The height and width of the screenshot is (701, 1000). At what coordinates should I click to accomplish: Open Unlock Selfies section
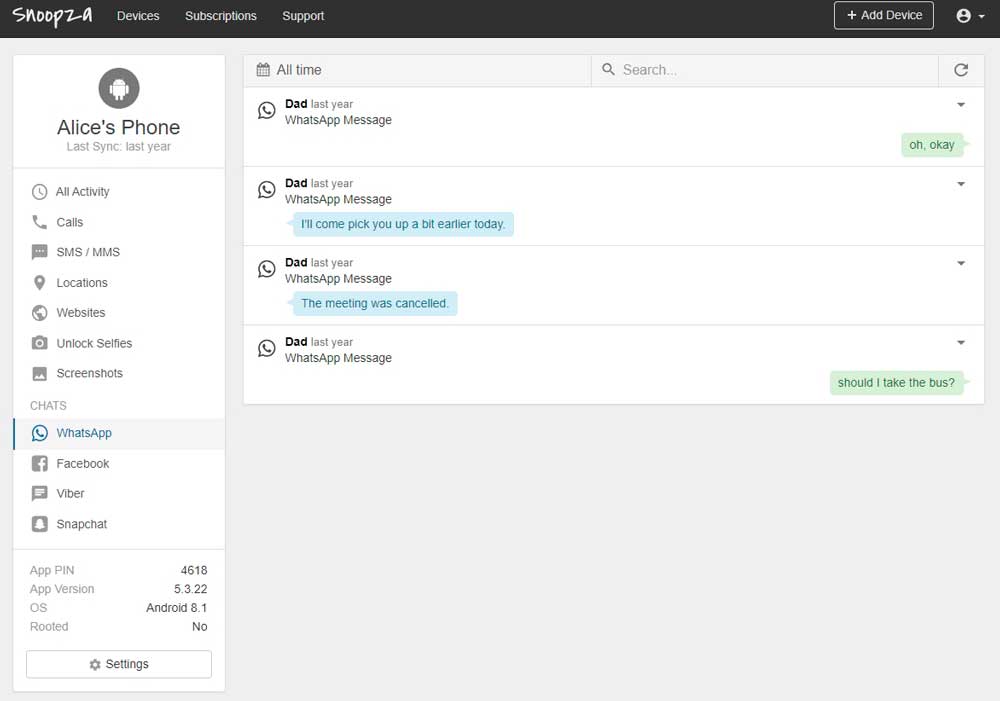(119, 343)
